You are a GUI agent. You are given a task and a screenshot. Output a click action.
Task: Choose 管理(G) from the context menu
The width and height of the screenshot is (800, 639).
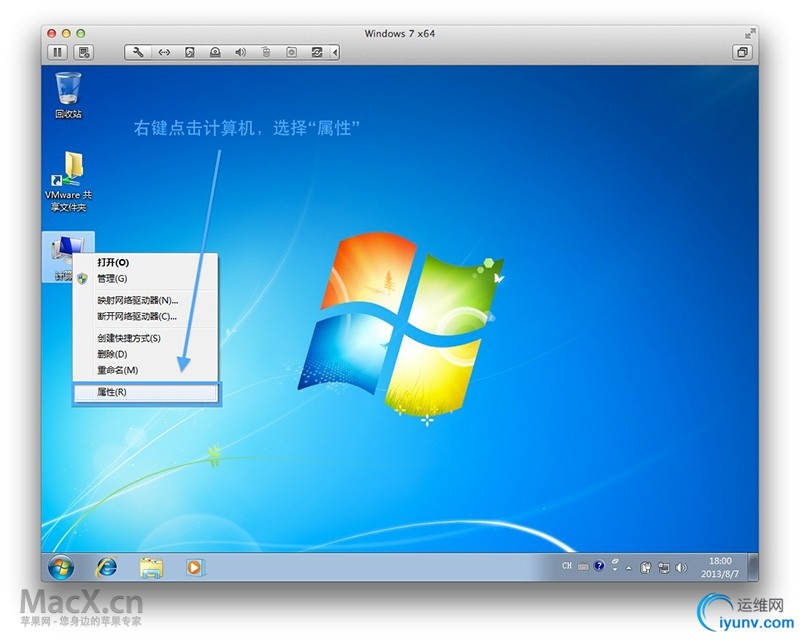click(x=145, y=279)
